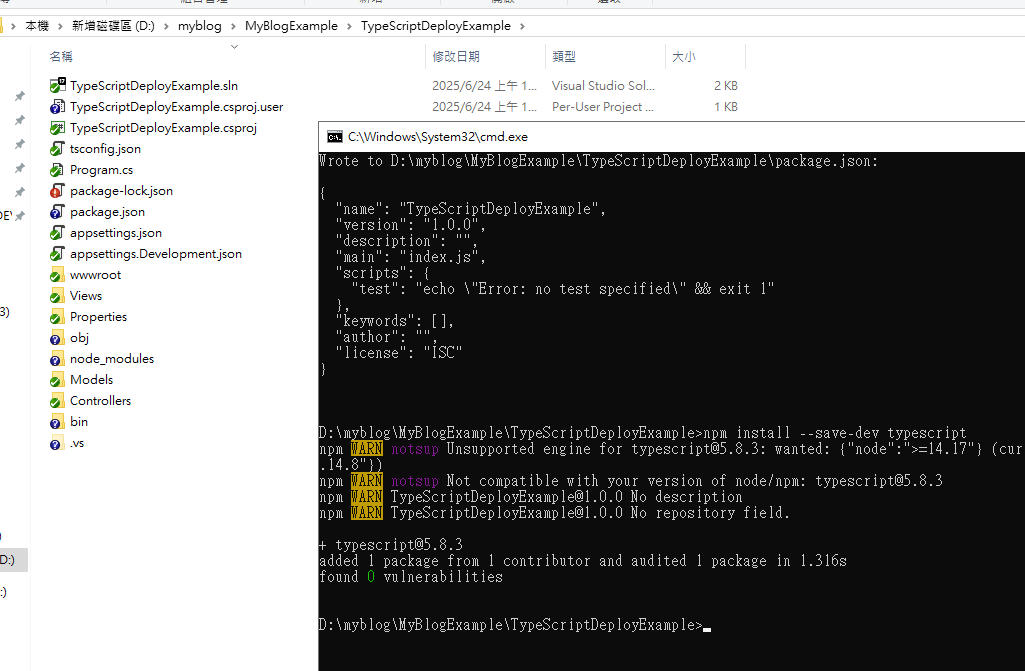Select Models folder icon

[58, 379]
